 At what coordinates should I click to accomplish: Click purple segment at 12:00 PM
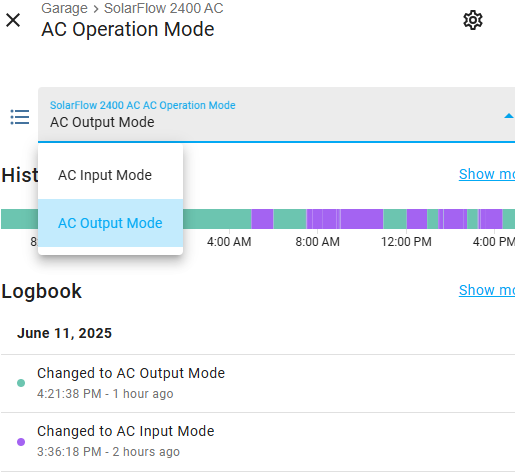pyautogui.click(x=417, y=219)
